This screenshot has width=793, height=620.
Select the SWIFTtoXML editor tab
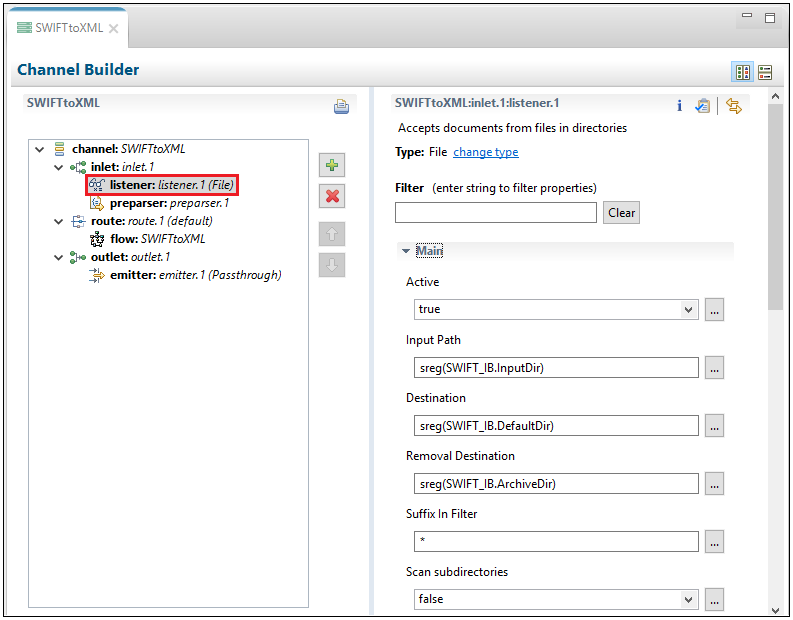pyautogui.click(x=69, y=28)
